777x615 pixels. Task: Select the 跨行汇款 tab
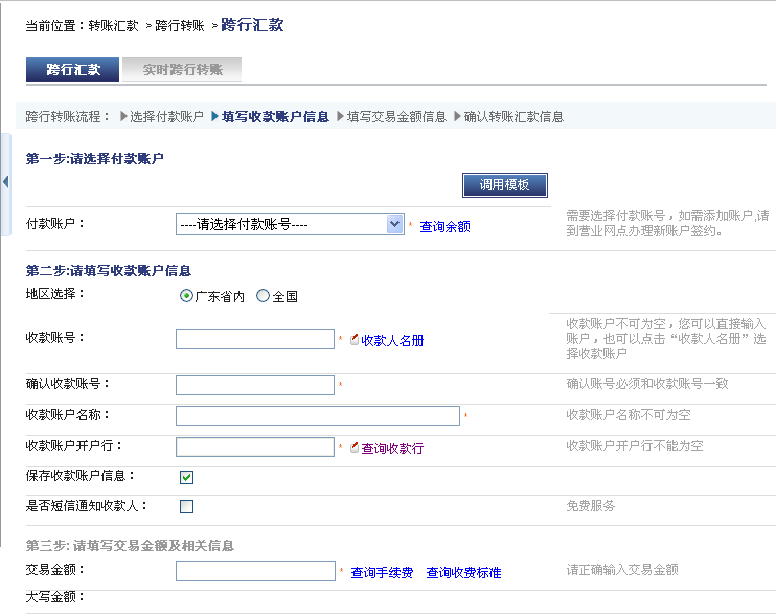click(72, 69)
